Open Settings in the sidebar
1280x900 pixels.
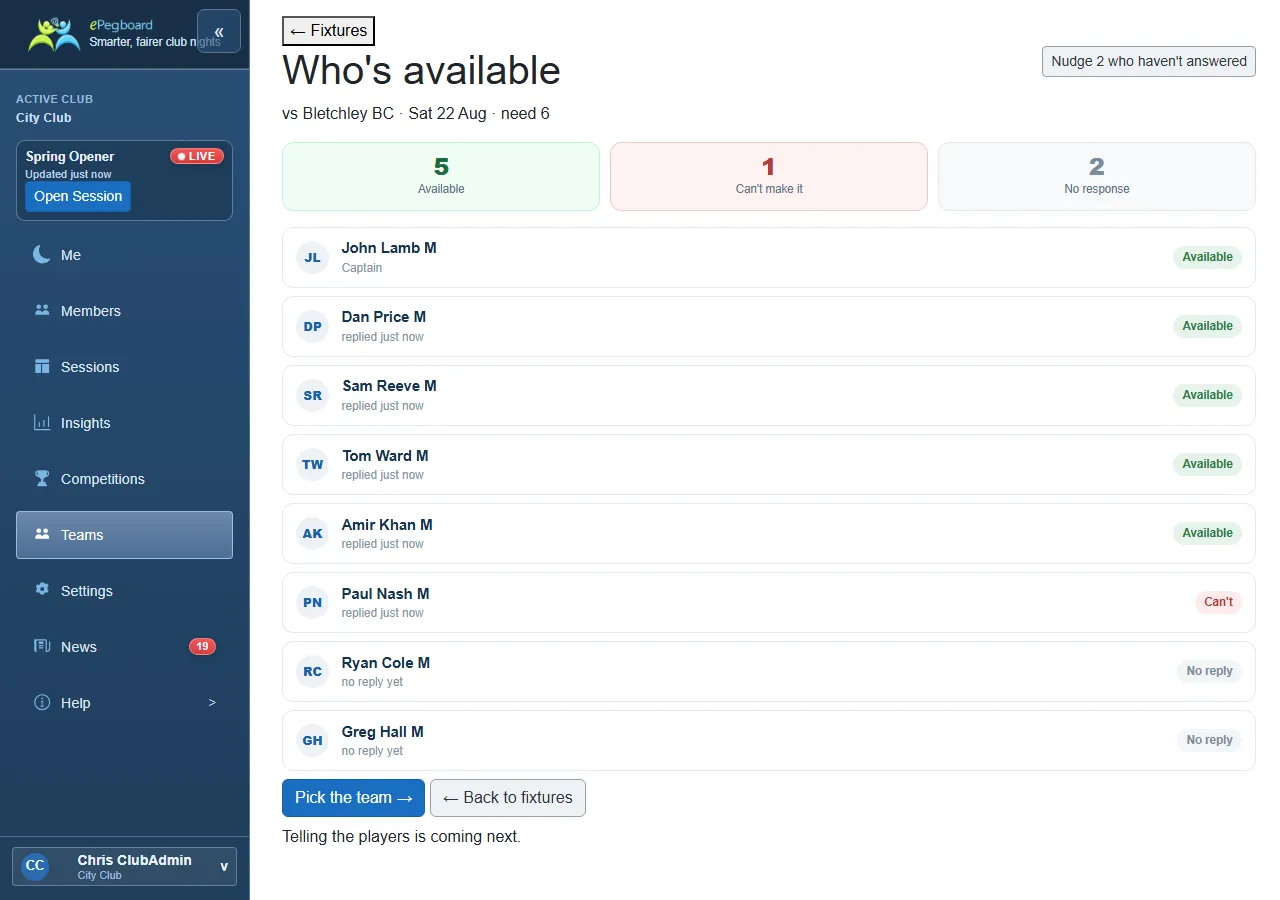point(124,591)
